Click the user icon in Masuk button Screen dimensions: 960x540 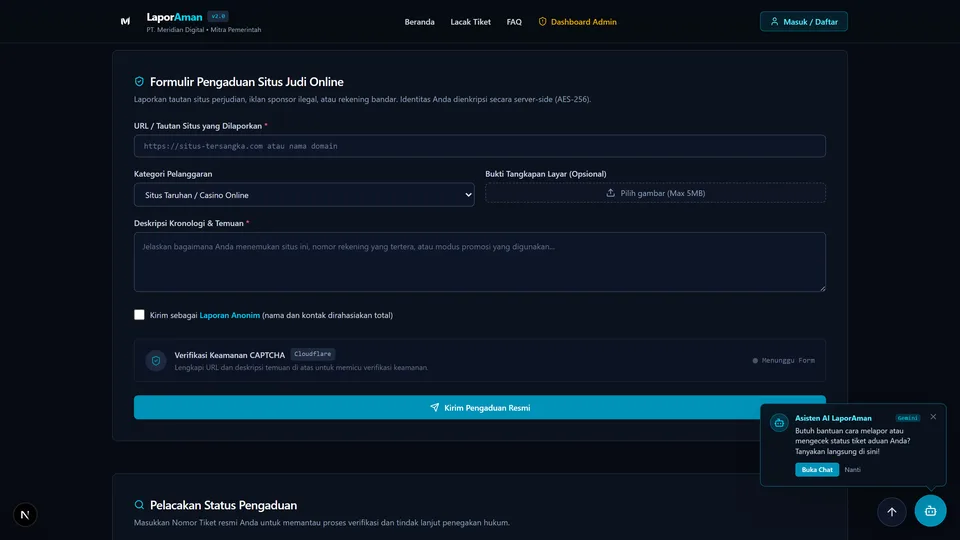(774, 21)
